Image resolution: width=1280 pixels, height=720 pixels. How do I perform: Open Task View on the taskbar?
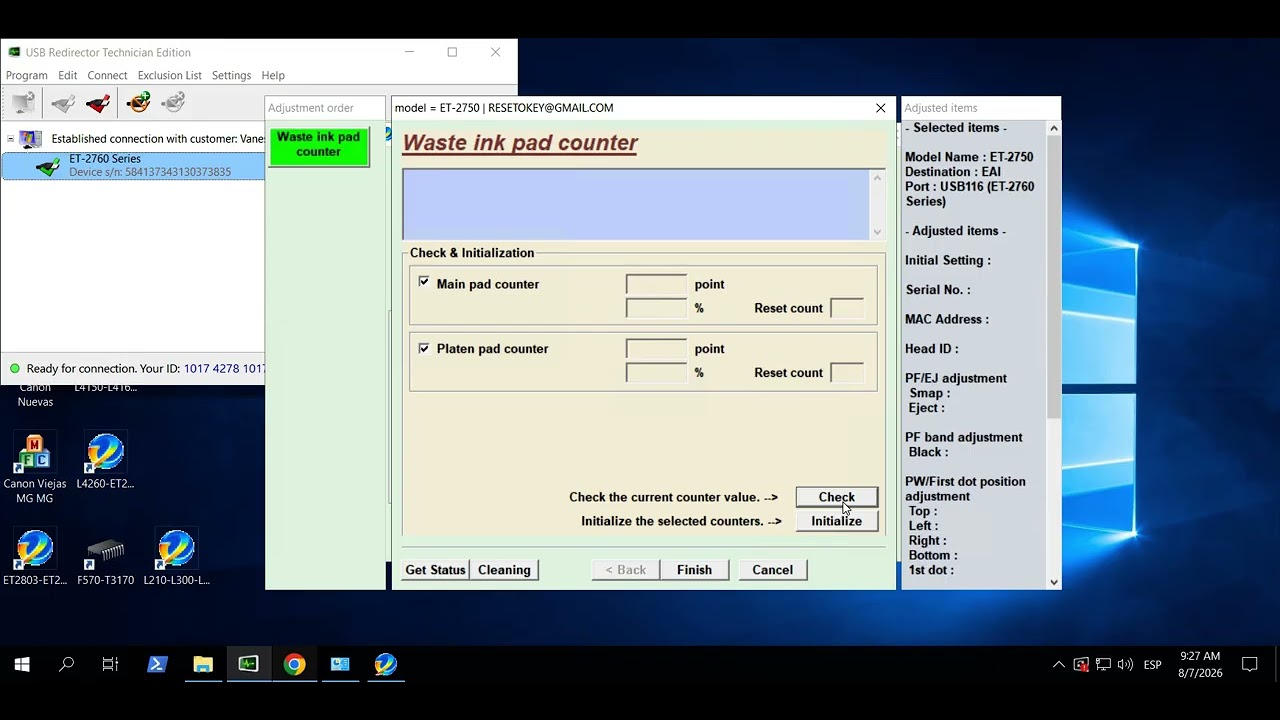(110, 664)
